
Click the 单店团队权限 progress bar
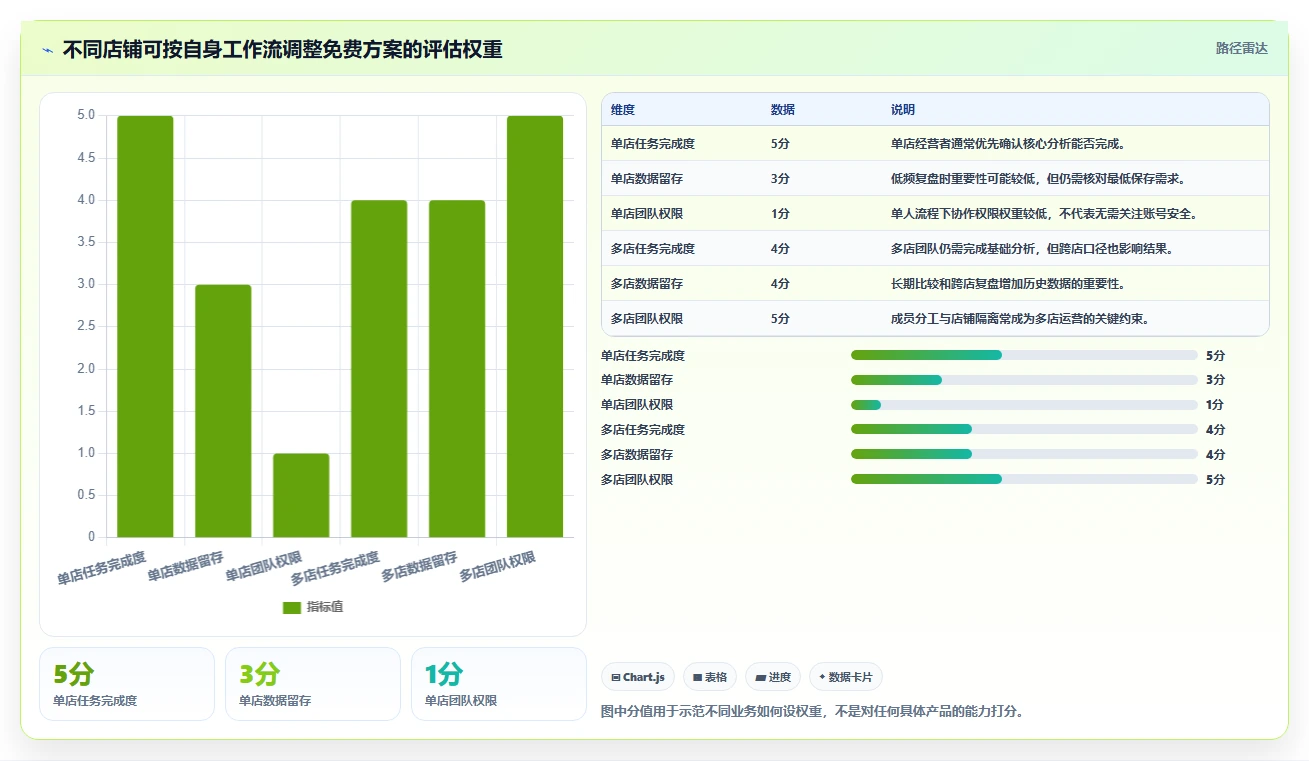tap(1024, 405)
